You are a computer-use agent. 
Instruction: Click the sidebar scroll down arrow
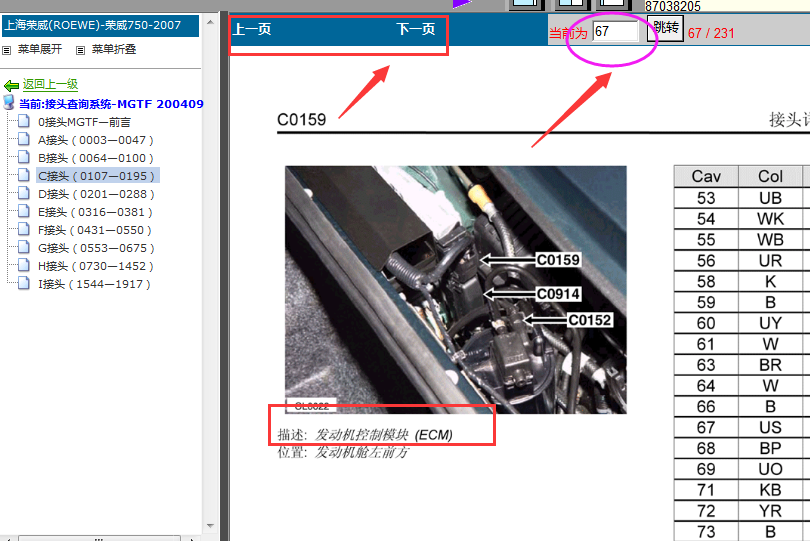click(x=210, y=526)
